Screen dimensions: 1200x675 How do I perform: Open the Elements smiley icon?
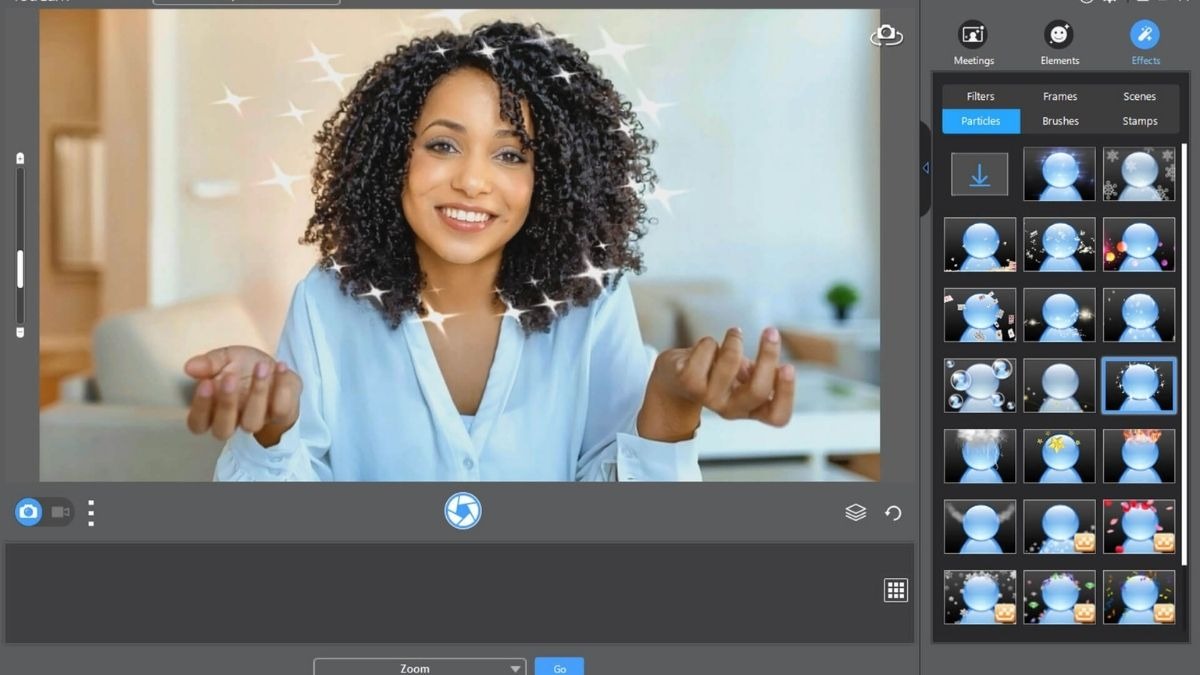[x=1059, y=35]
